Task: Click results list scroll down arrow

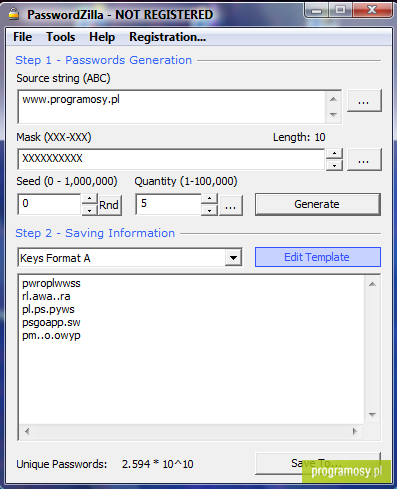Action: click(x=372, y=415)
